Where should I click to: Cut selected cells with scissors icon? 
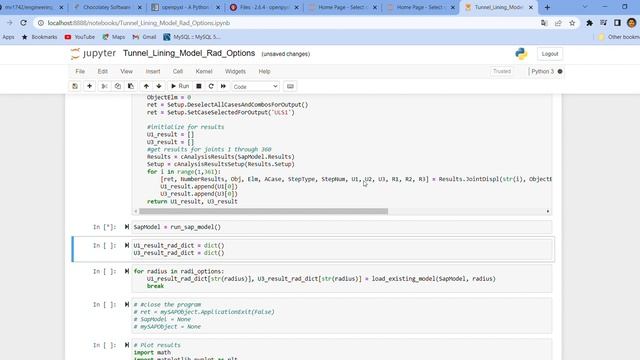104,86
